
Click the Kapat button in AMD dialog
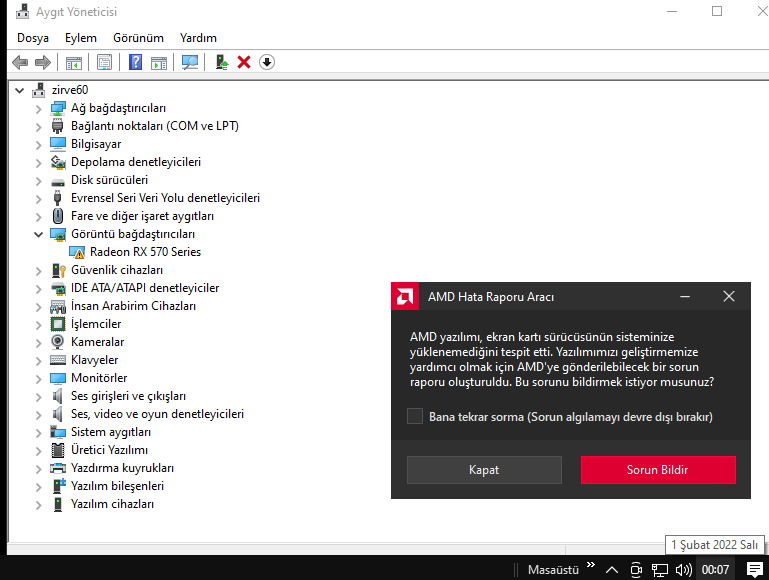484,470
